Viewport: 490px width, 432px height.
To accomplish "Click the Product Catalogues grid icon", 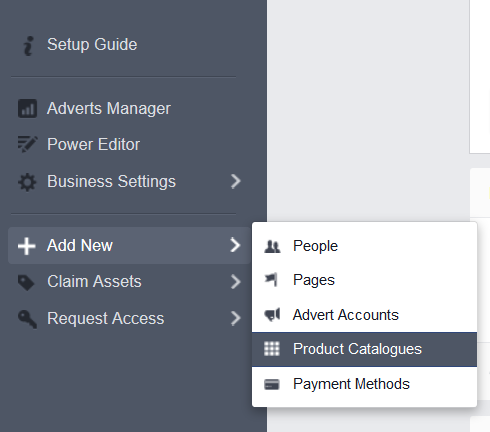I will pos(272,349).
